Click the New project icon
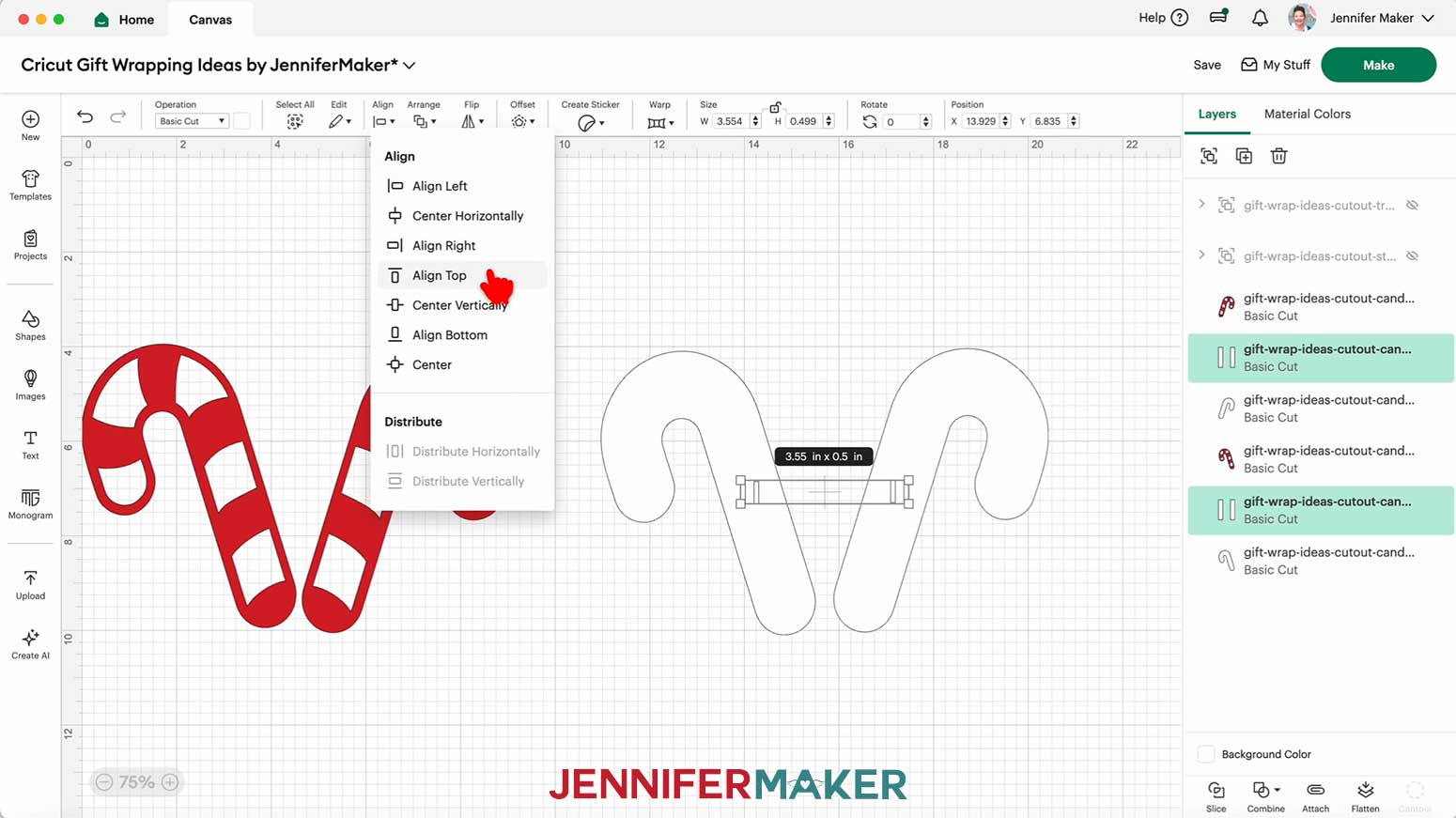 click(x=30, y=119)
